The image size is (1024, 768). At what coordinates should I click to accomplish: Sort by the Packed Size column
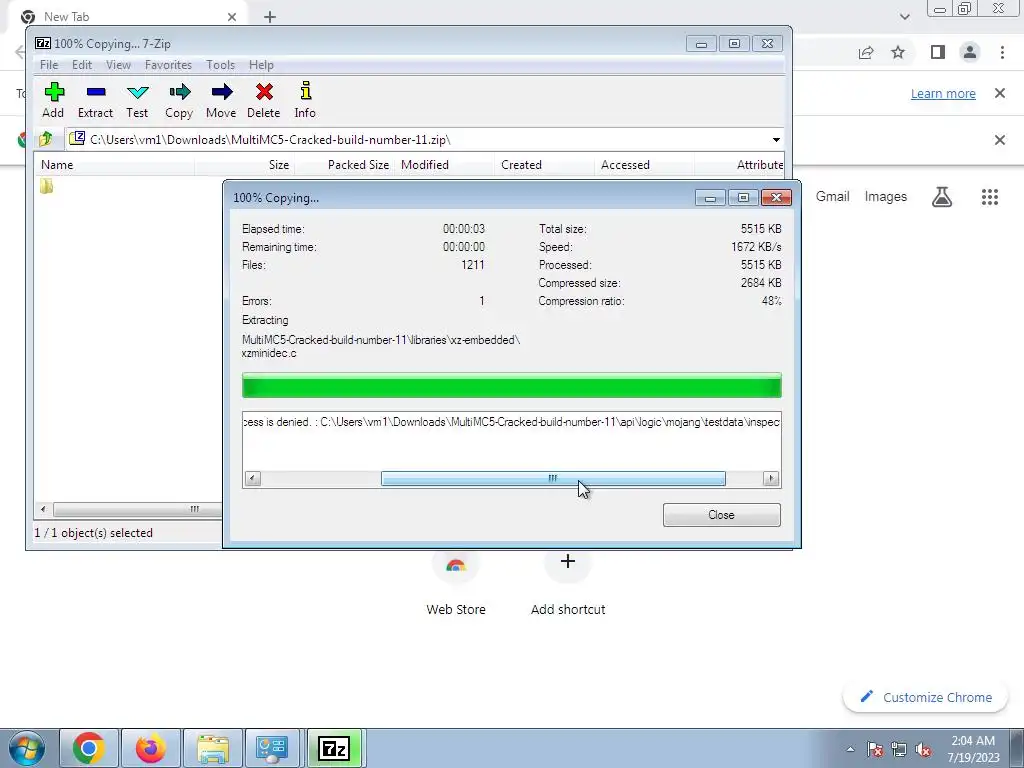pos(344,165)
